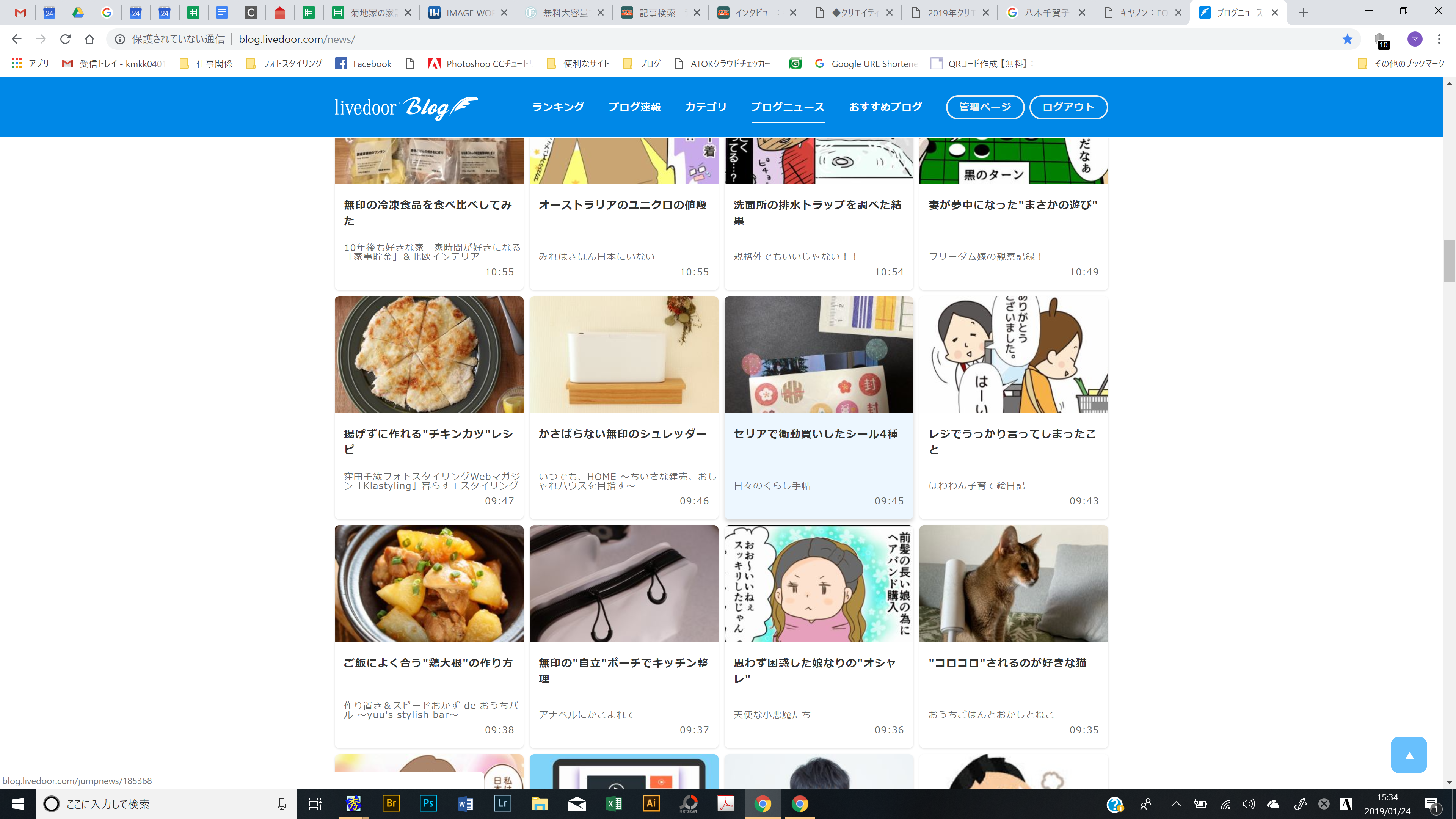The image size is (1456, 819).
Task: Click the page vertical scrollbar thumb
Action: [x=1449, y=260]
